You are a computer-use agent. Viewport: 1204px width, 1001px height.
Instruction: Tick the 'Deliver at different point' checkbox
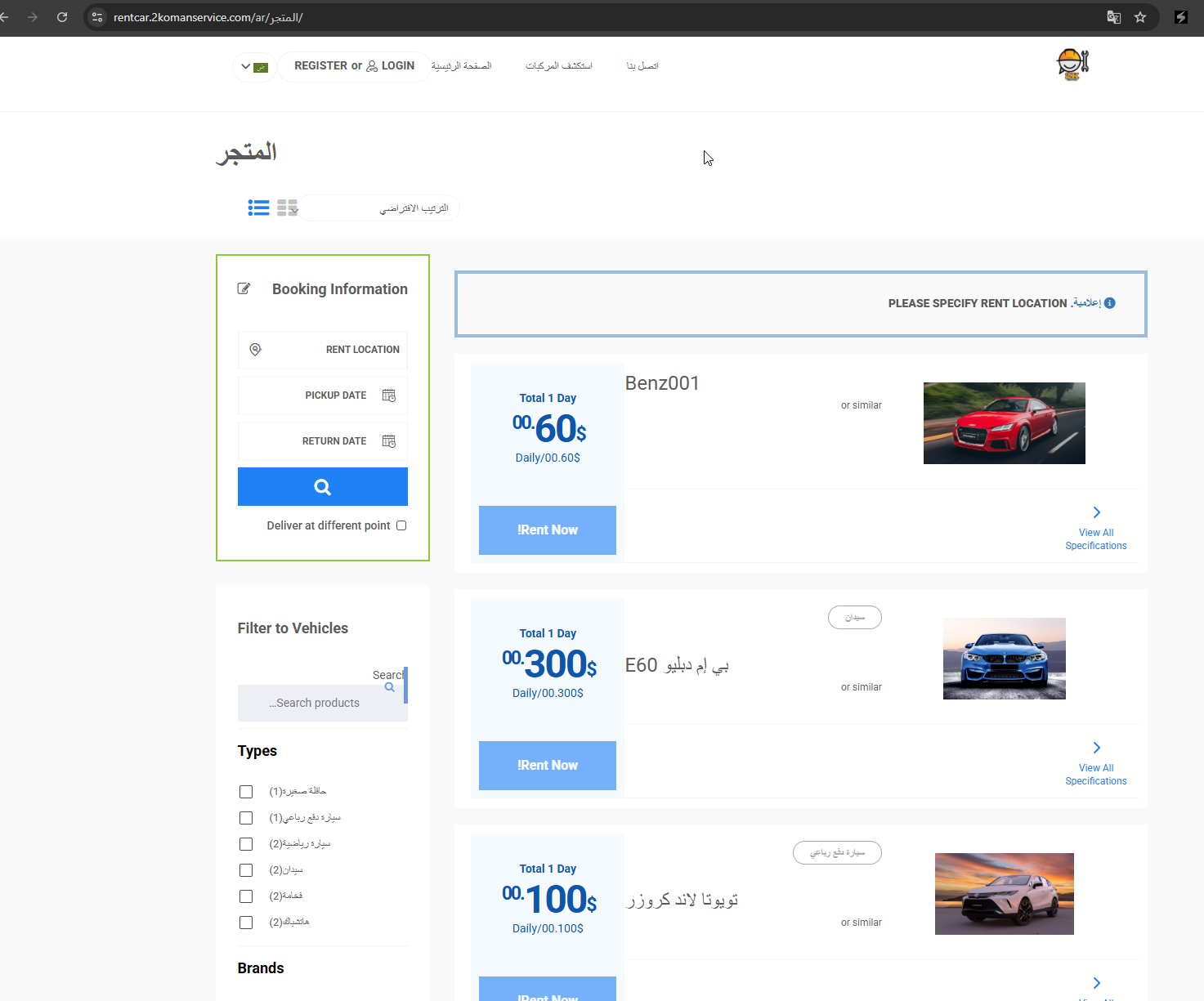pyautogui.click(x=401, y=525)
